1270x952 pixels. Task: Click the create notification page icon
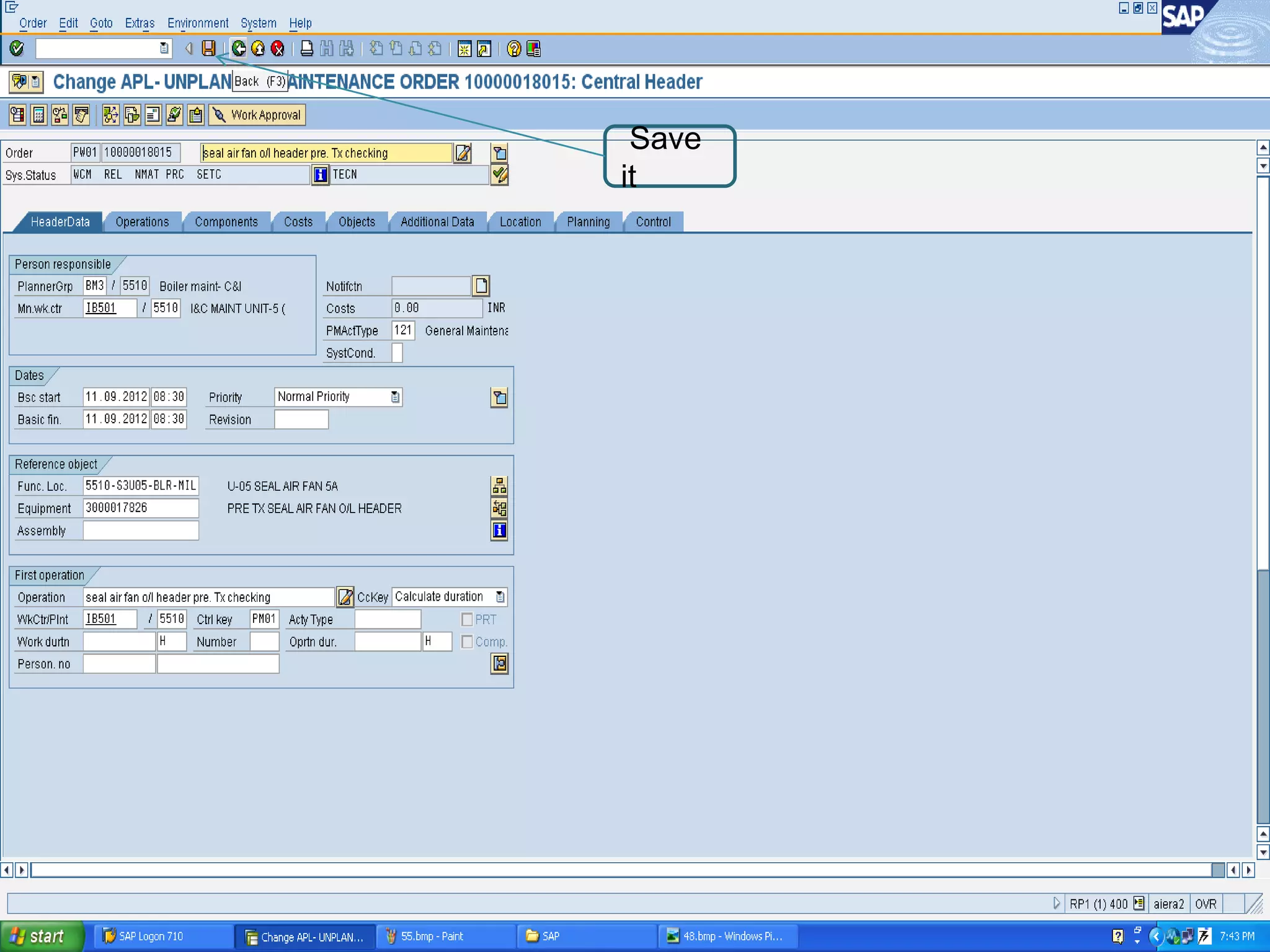pos(481,286)
